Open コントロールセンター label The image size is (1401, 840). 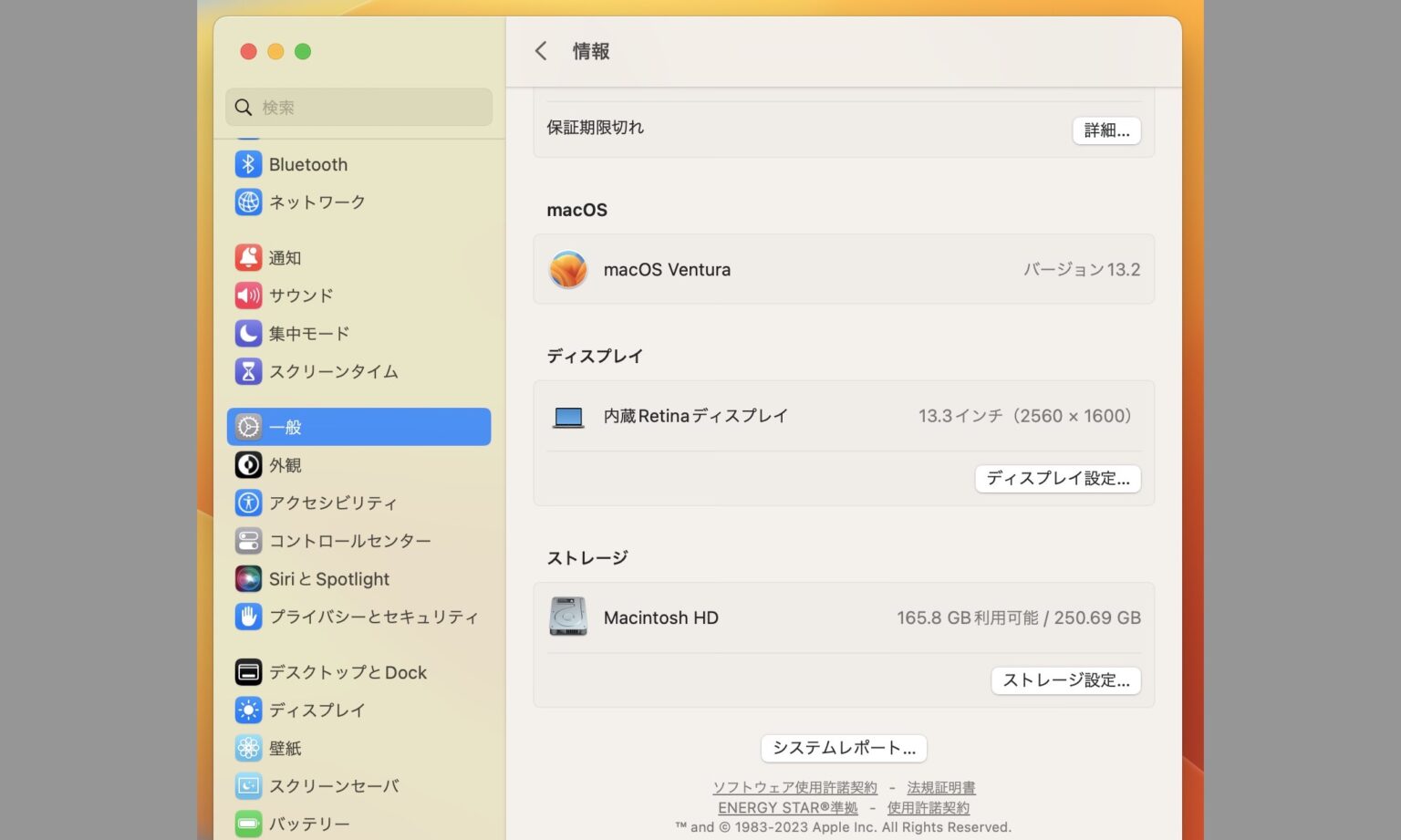pos(350,541)
